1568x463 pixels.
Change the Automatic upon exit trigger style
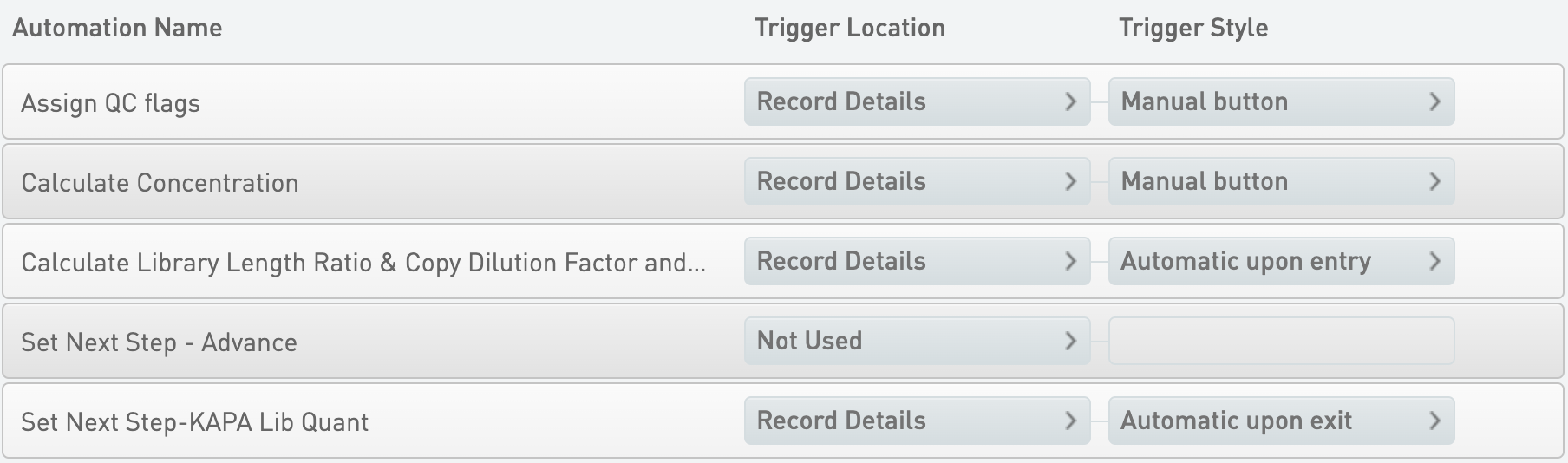tap(1280, 421)
